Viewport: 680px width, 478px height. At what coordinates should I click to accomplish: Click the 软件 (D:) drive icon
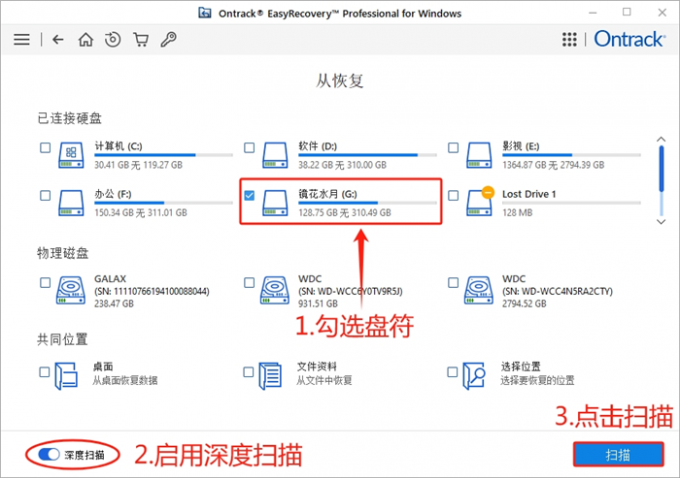tap(275, 155)
